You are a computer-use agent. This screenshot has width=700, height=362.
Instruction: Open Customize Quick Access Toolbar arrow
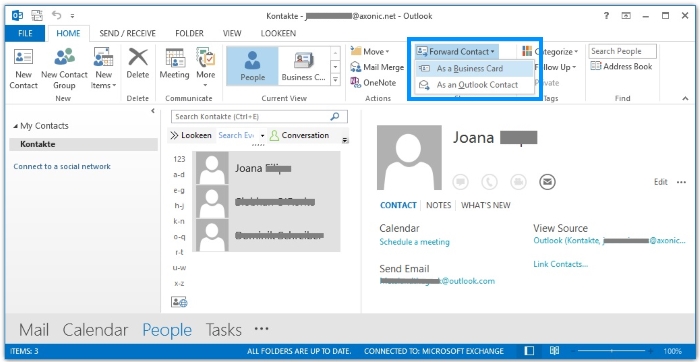point(72,16)
